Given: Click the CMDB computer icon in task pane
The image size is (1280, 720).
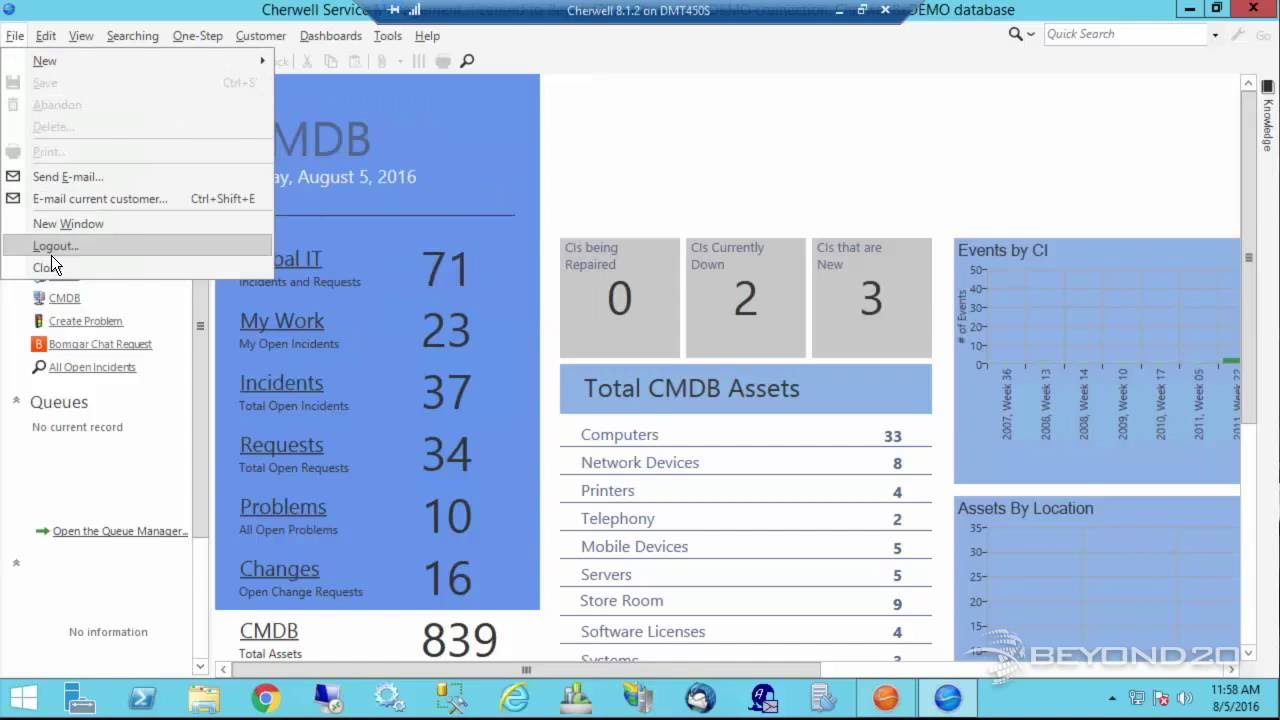Looking at the screenshot, I should (x=39, y=298).
